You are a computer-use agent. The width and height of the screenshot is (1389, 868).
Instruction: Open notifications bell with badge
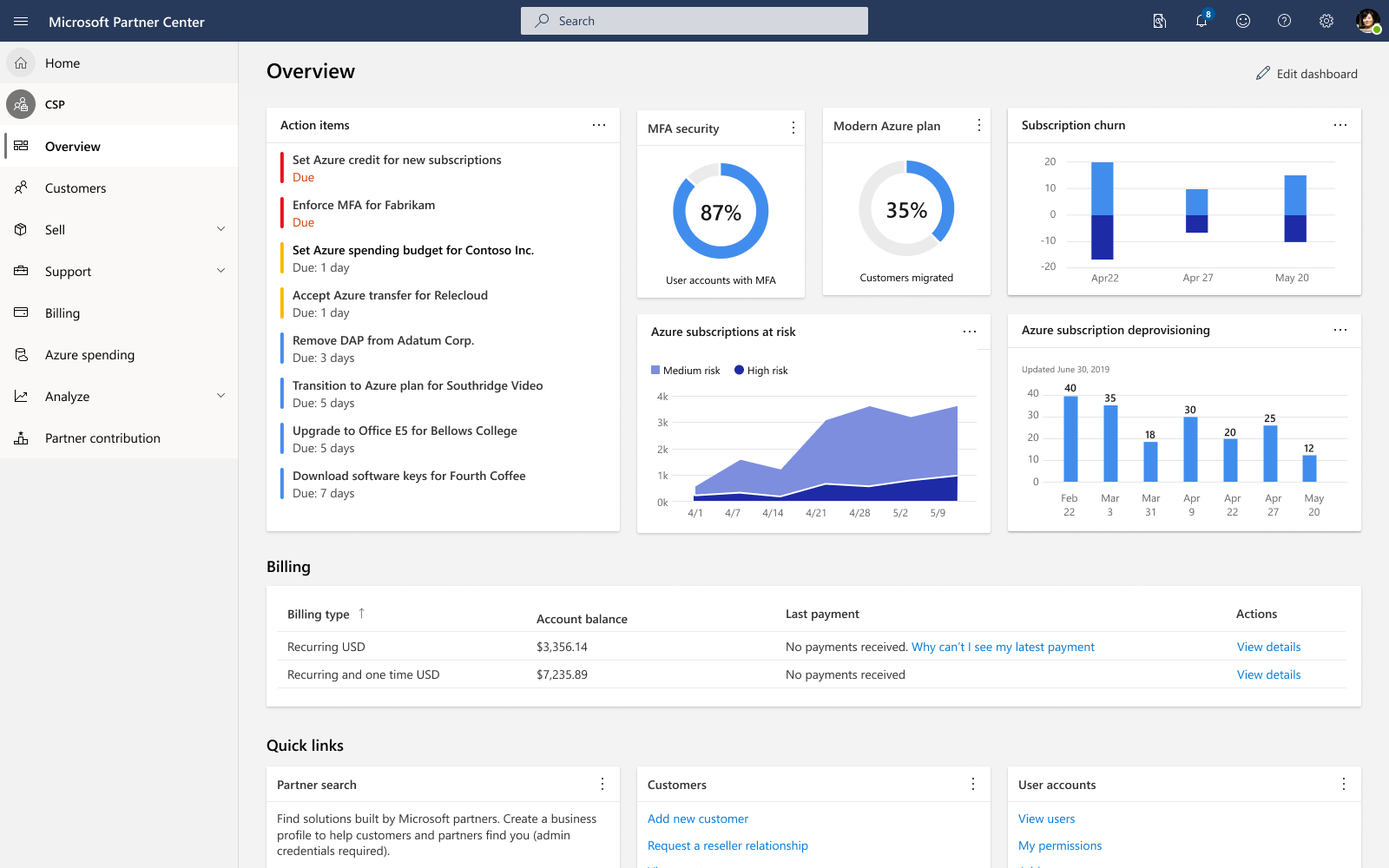[x=1202, y=20]
